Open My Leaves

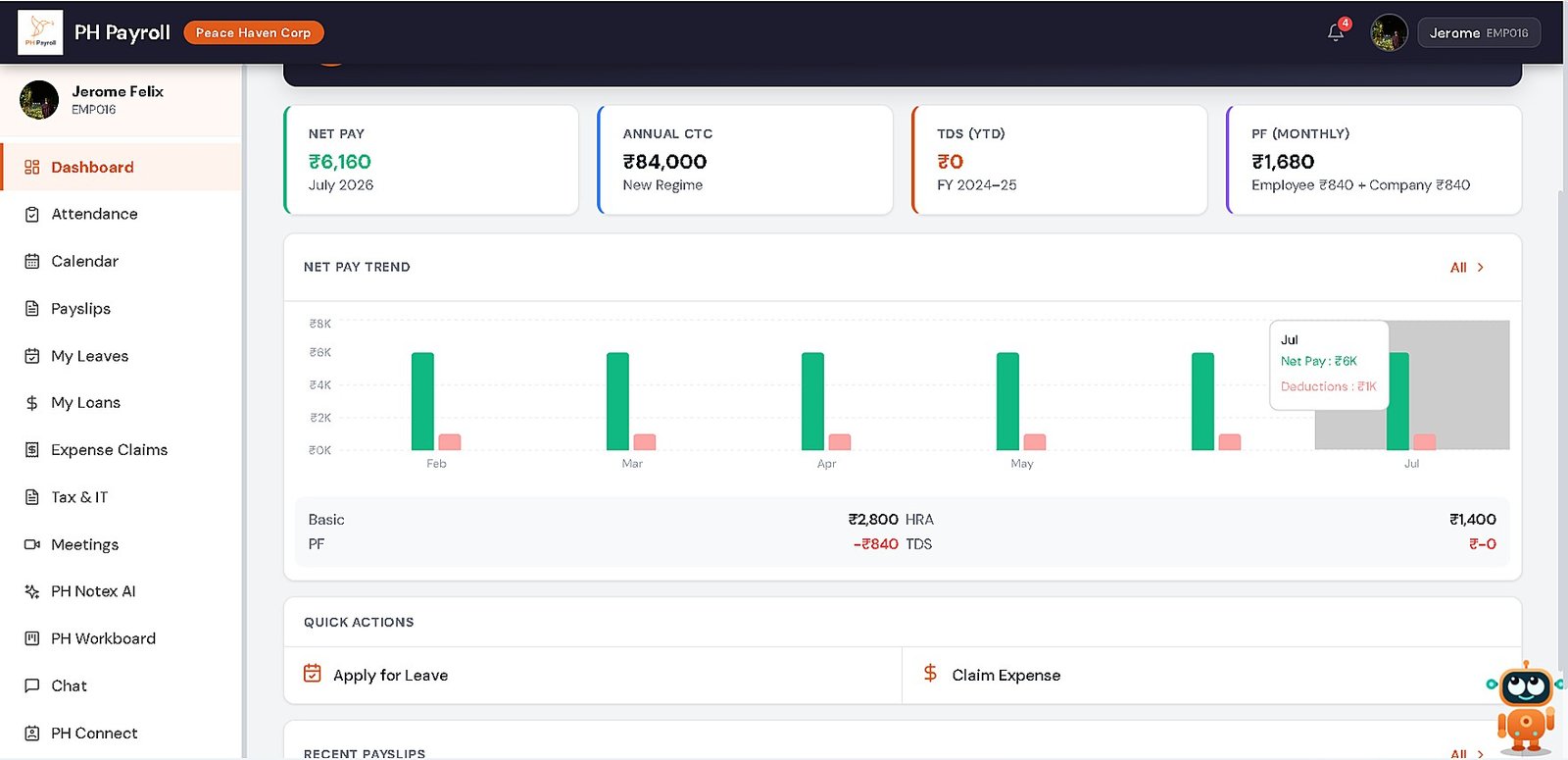point(121,355)
